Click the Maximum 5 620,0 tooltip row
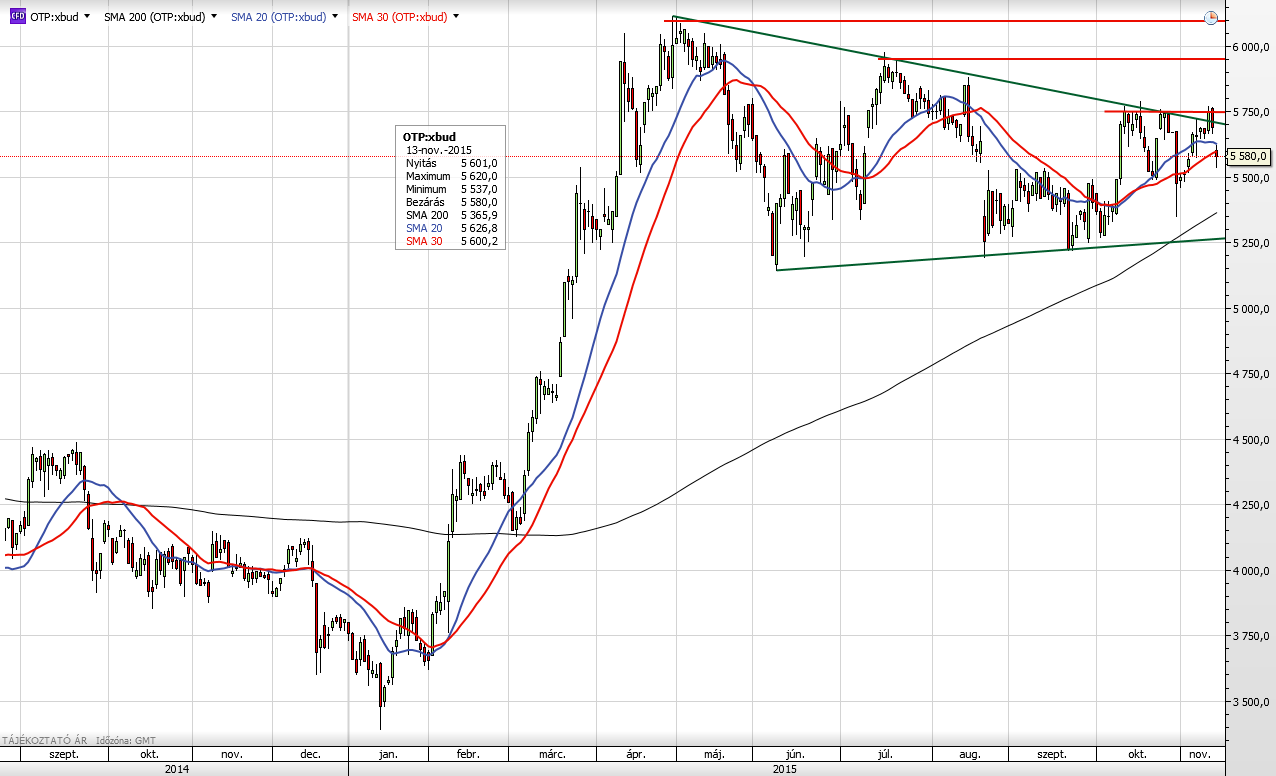 pyautogui.click(x=451, y=176)
